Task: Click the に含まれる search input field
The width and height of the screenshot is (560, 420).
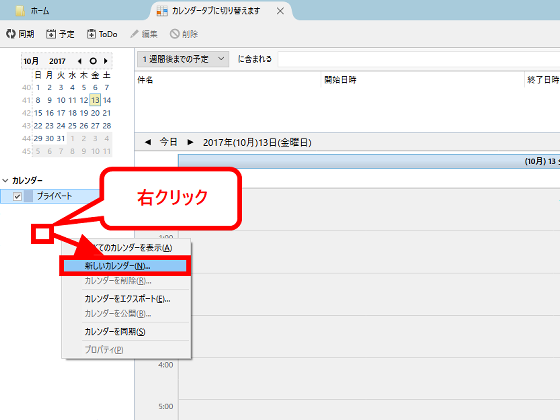Action: click(419, 59)
